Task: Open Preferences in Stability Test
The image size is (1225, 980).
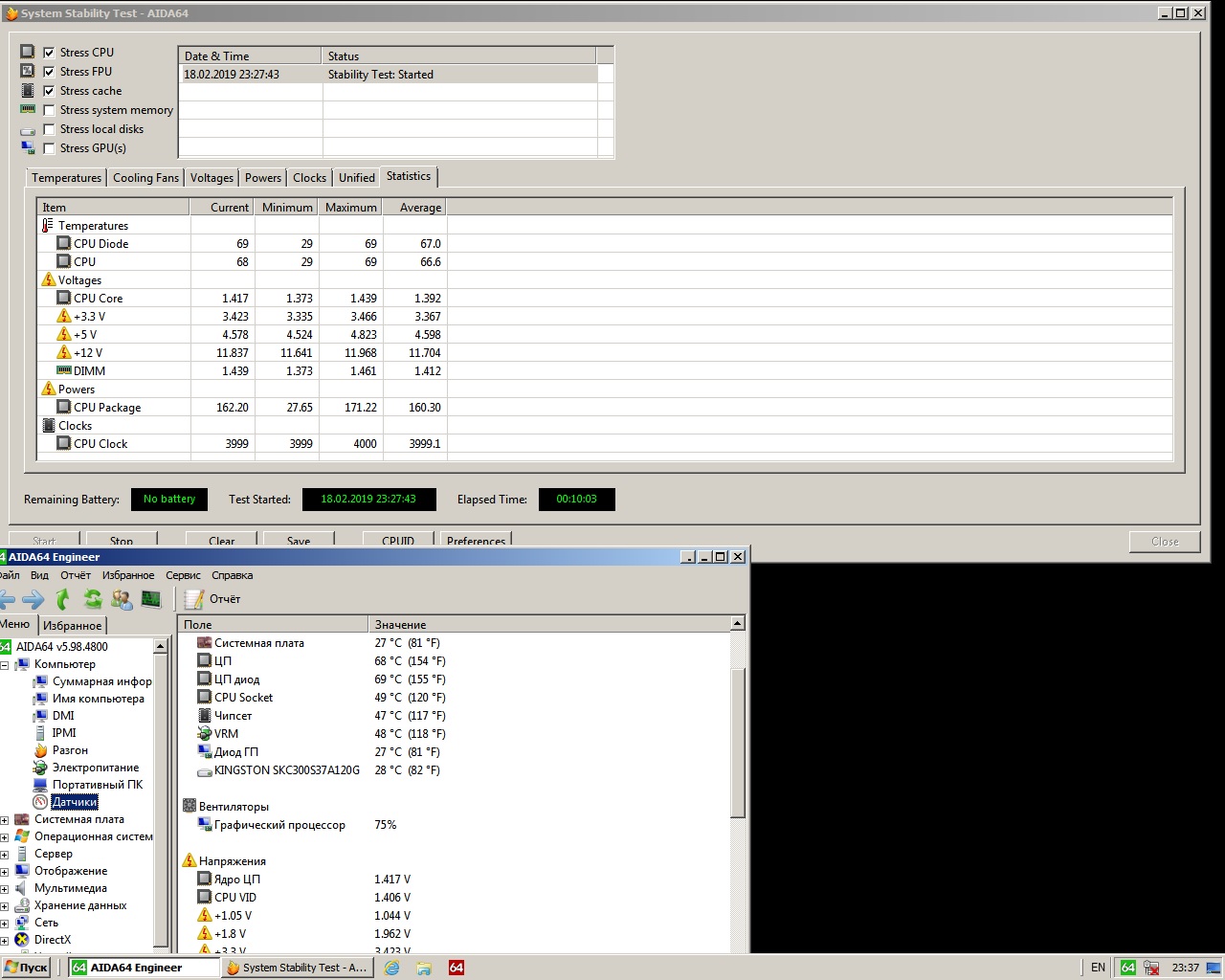Action: click(476, 541)
